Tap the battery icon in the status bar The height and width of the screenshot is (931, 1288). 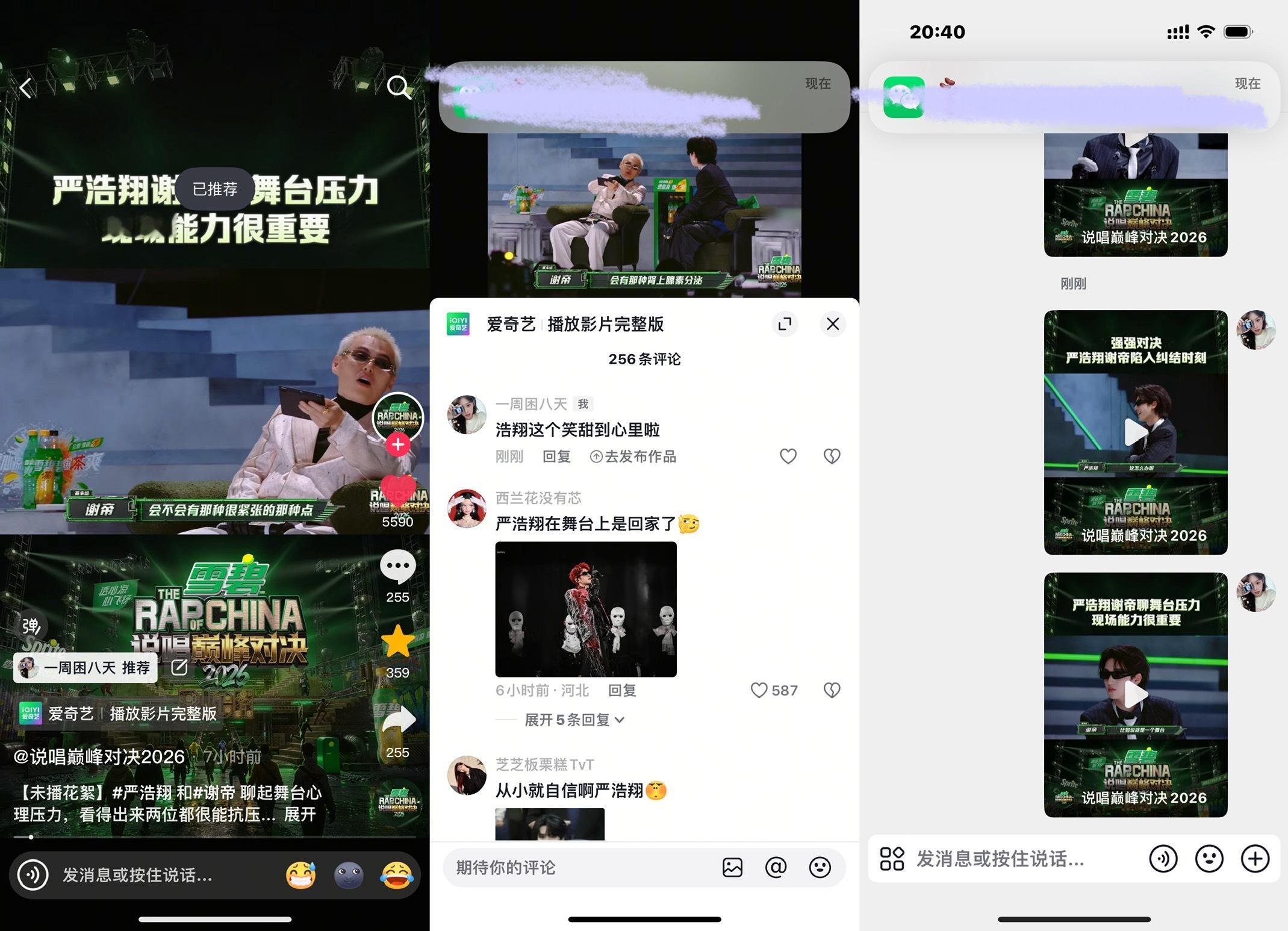tap(1238, 32)
